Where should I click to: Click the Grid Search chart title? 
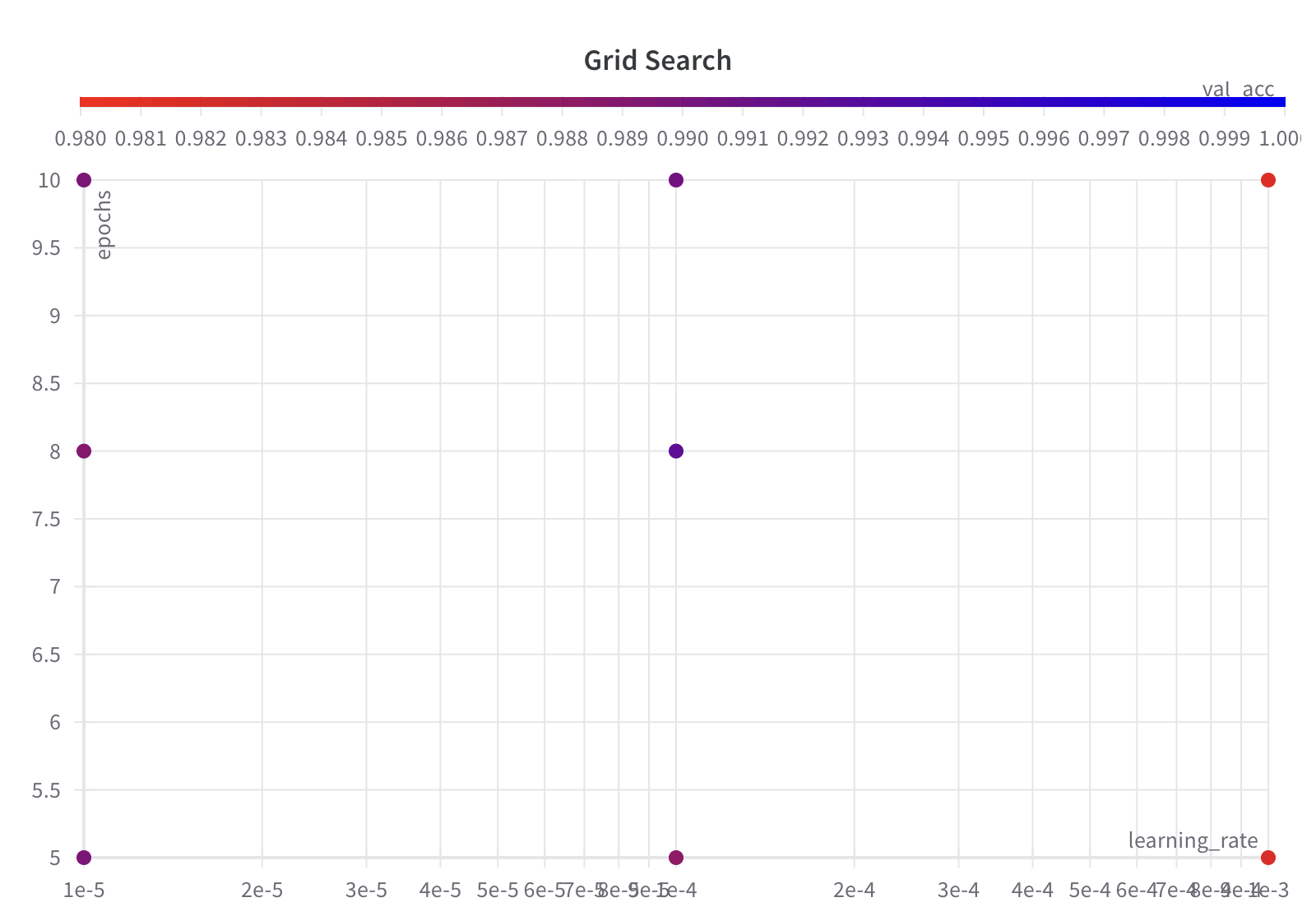657,60
